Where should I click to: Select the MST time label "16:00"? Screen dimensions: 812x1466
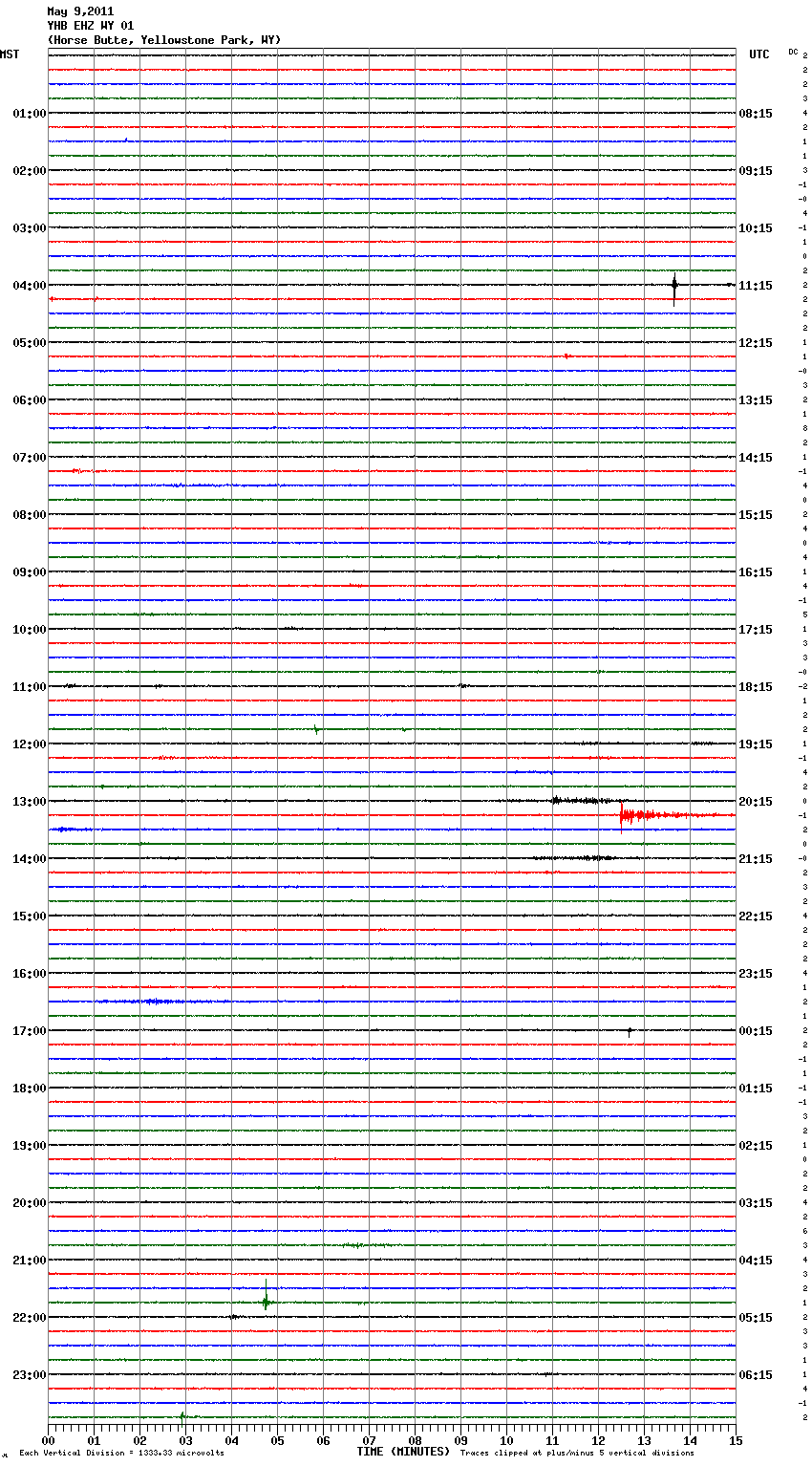coord(29,974)
